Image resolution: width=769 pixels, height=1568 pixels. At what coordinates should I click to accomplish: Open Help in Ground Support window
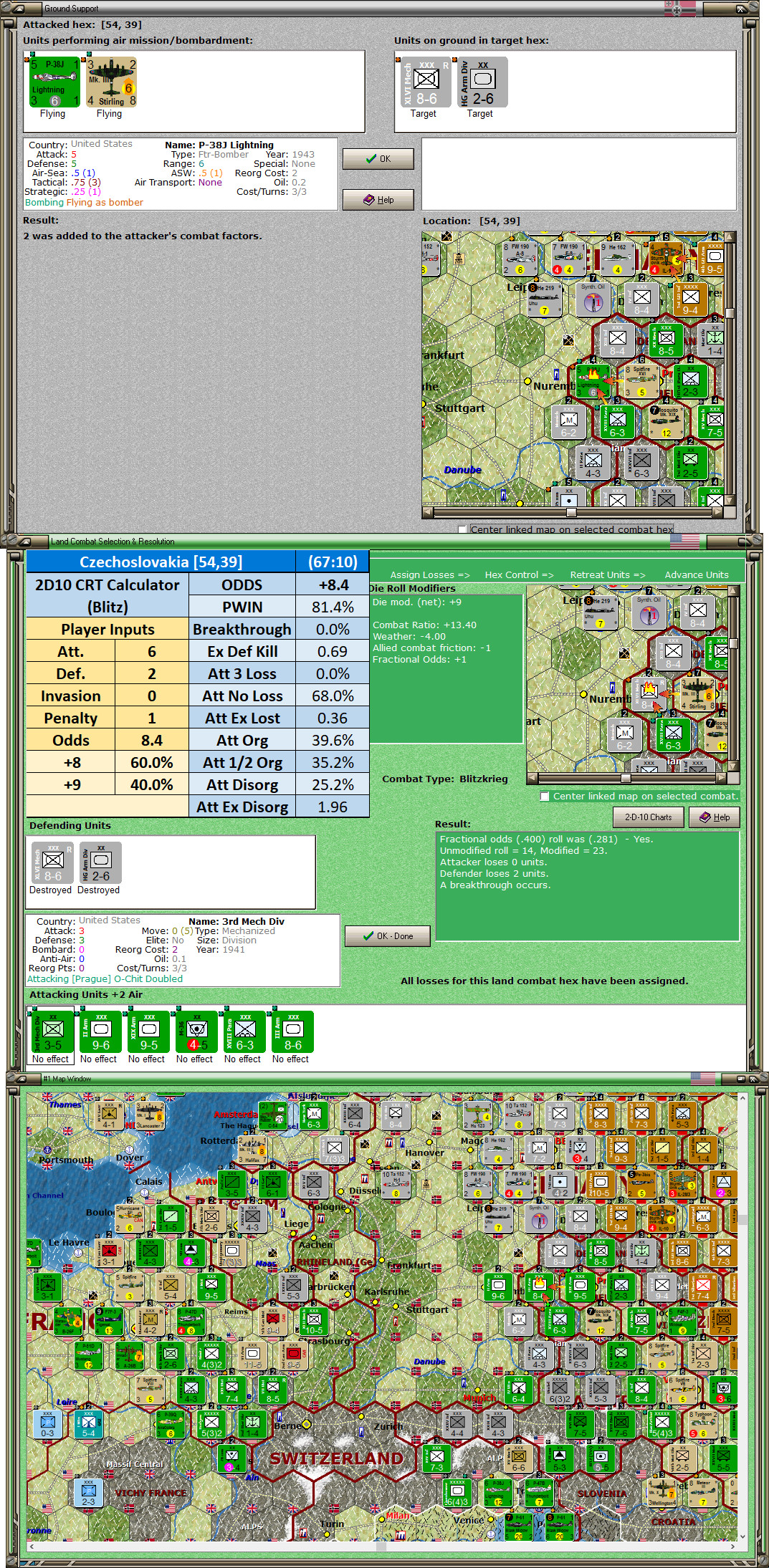click(378, 200)
